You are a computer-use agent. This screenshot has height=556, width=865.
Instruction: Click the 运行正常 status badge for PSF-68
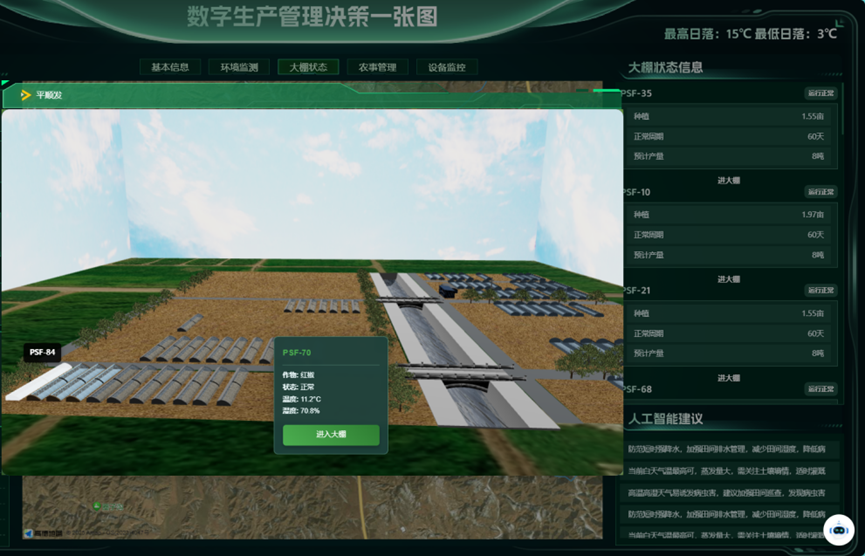click(820, 389)
